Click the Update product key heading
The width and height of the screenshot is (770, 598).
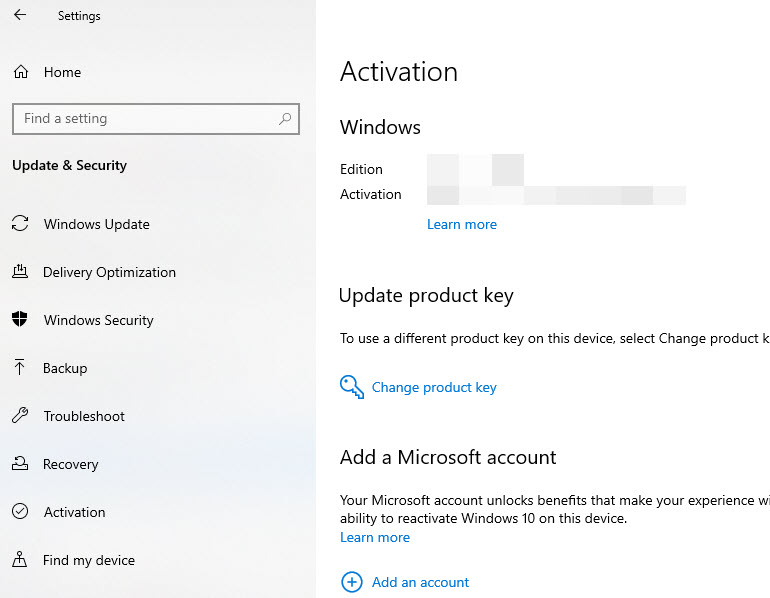[x=426, y=296]
